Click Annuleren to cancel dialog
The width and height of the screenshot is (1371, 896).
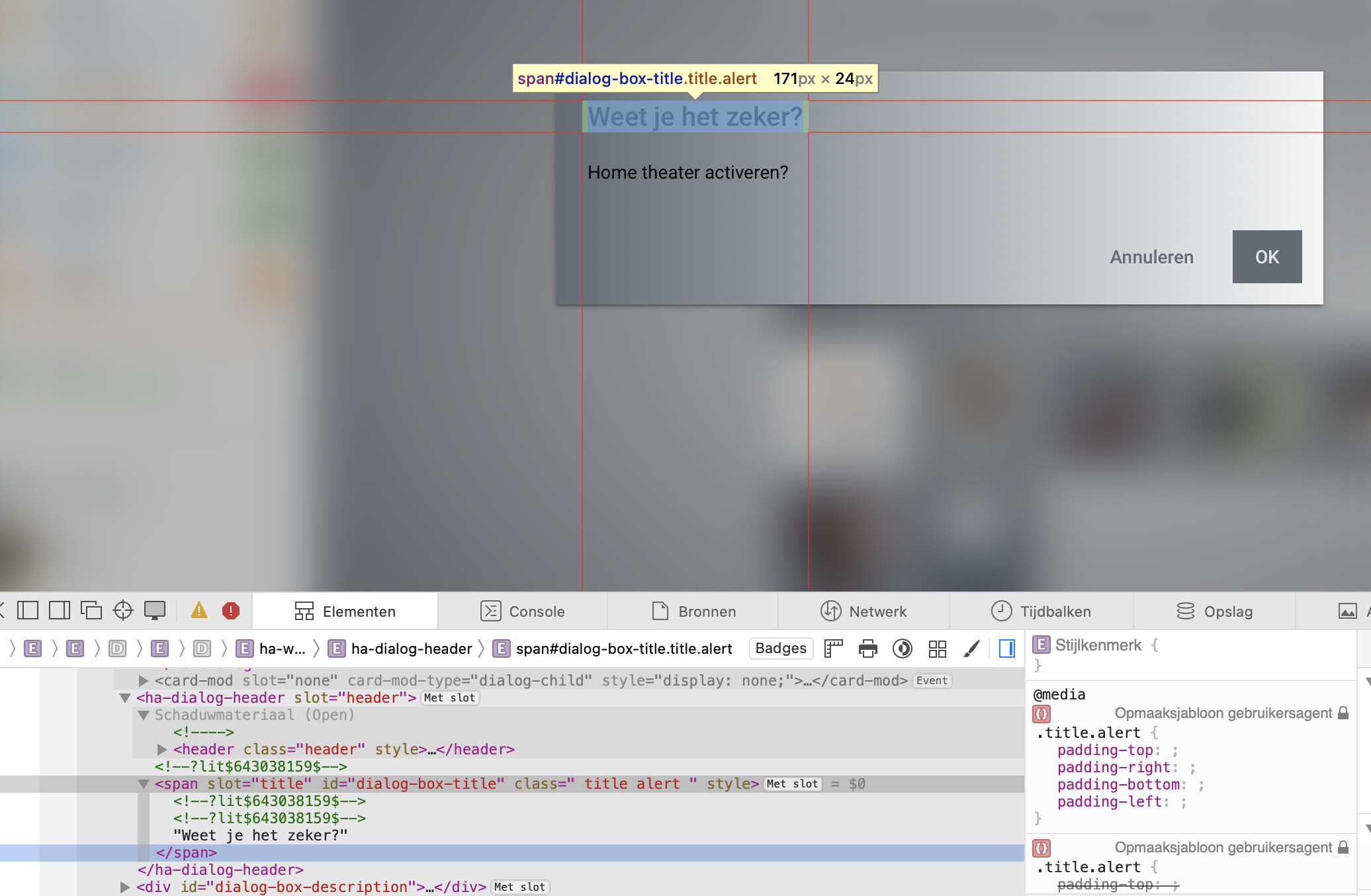(1151, 257)
